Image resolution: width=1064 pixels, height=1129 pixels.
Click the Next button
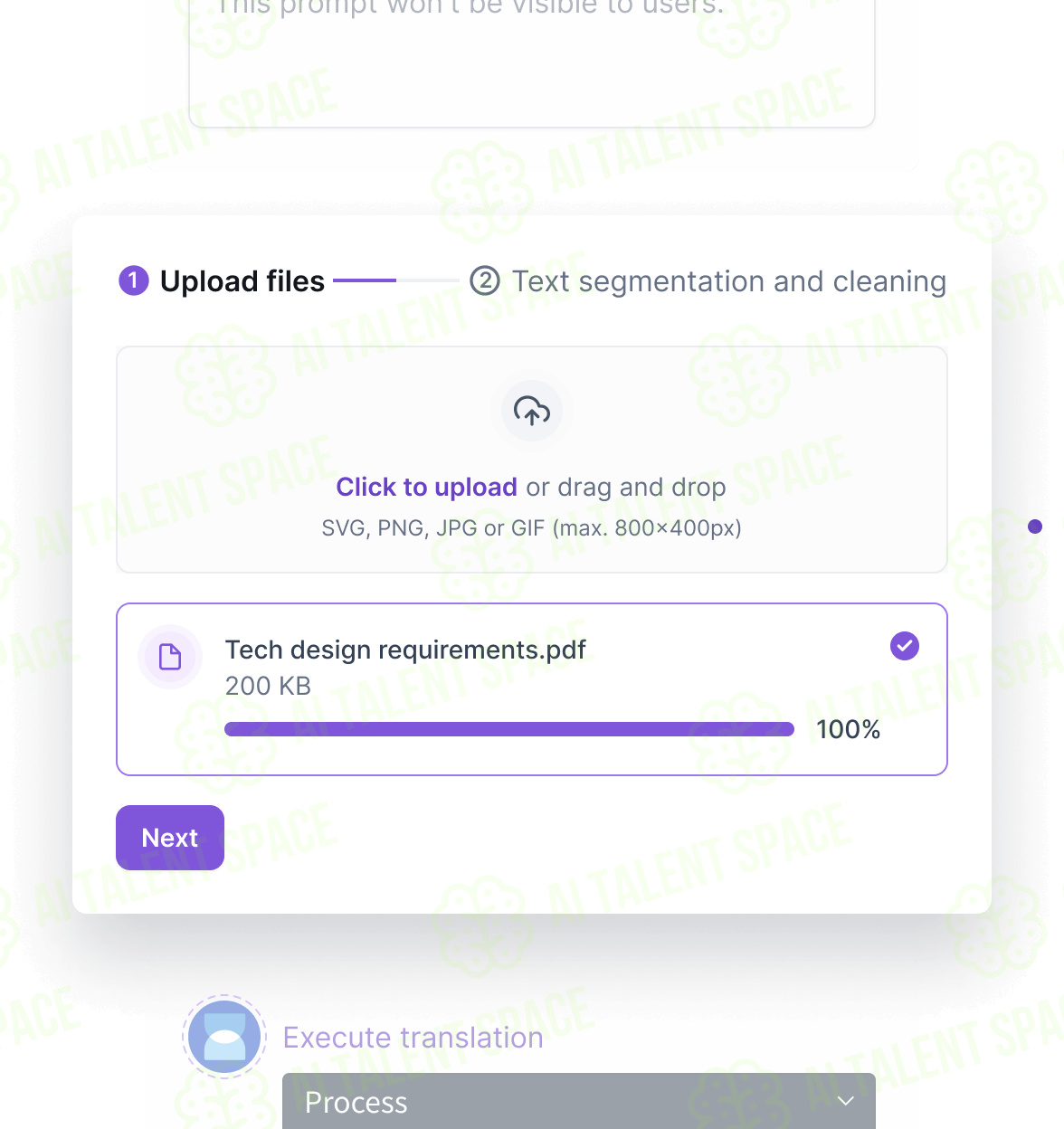click(x=170, y=838)
